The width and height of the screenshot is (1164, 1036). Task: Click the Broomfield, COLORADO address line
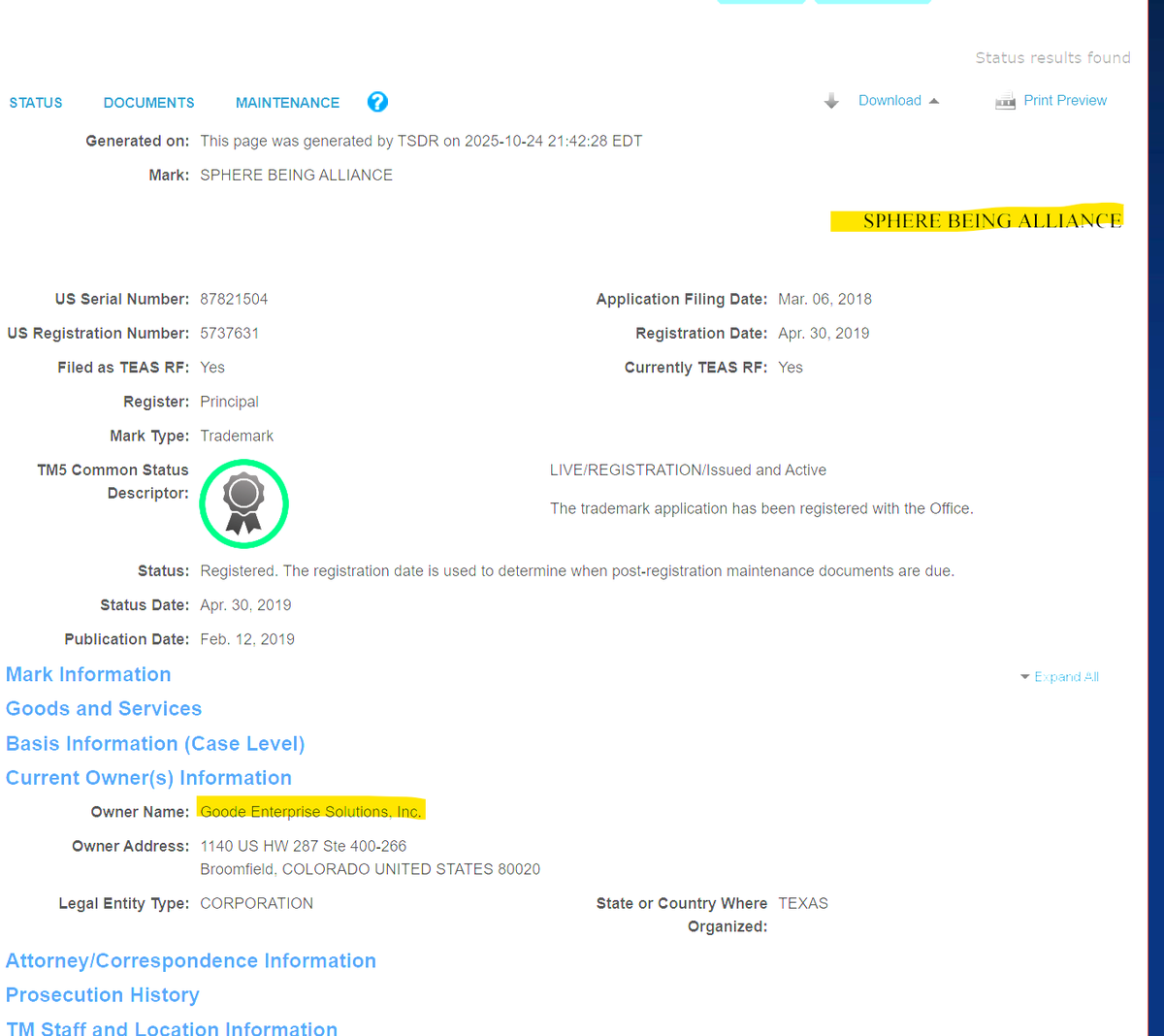(371, 869)
